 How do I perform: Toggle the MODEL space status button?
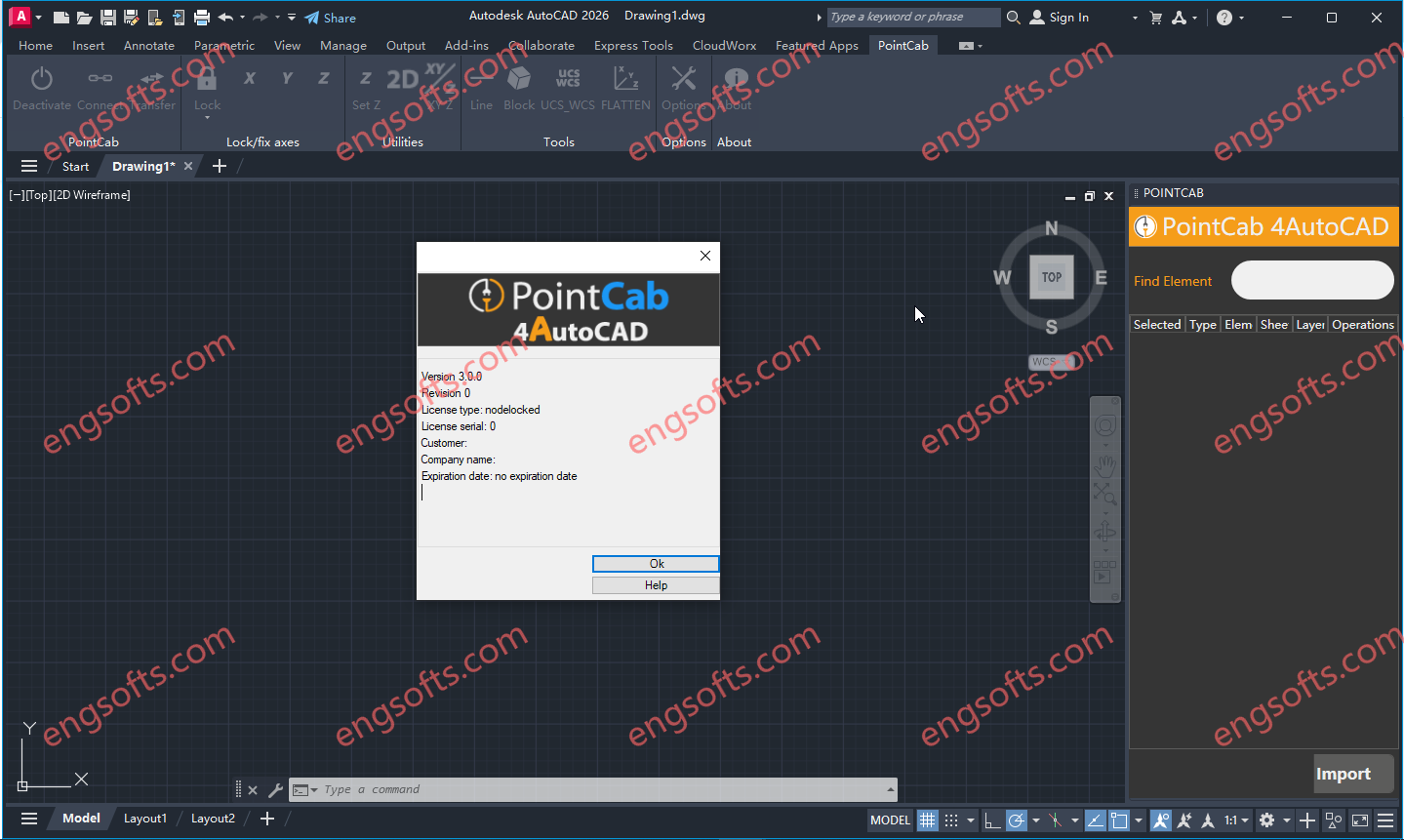pos(890,820)
